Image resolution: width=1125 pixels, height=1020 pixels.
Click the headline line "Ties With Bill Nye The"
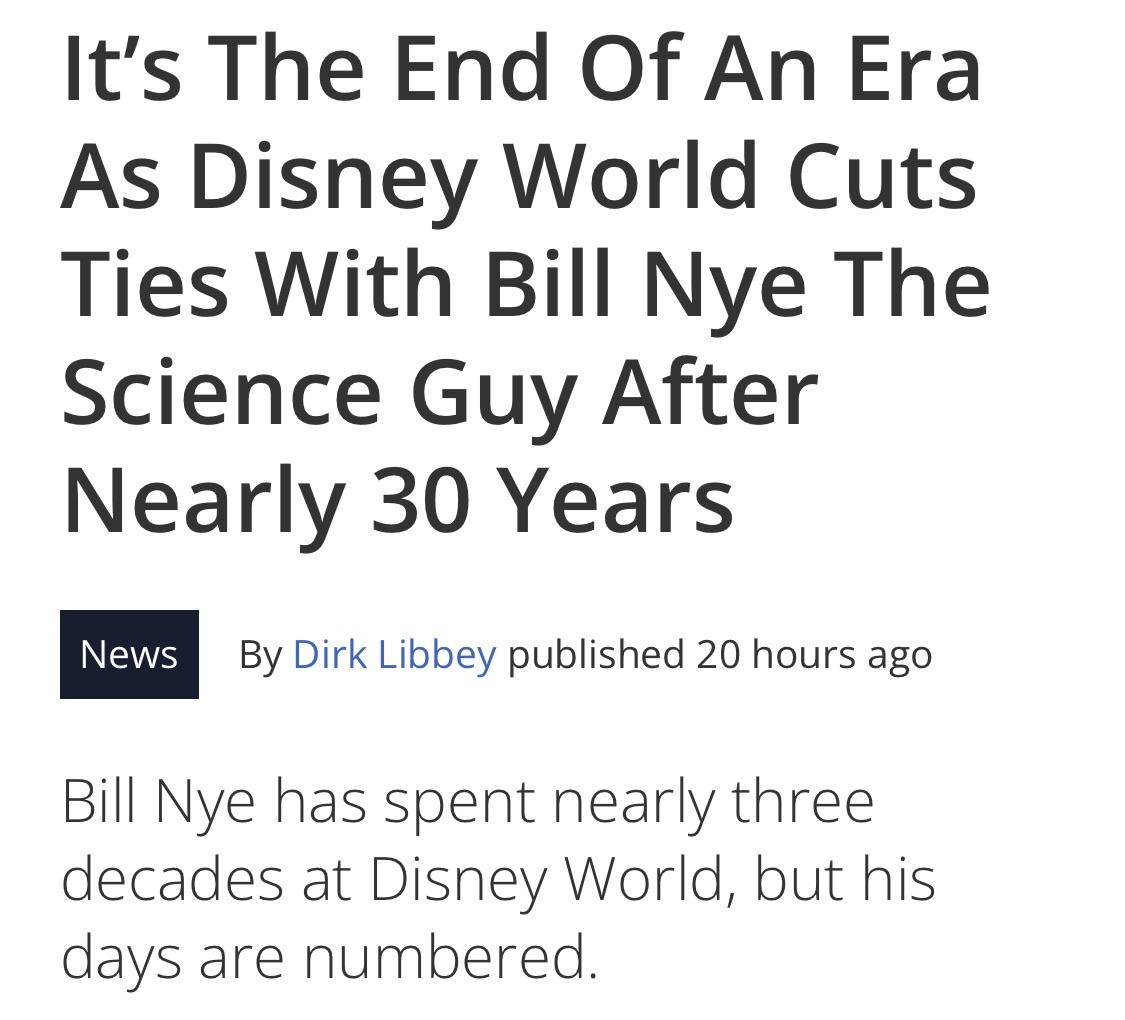[x=526, y=285]
